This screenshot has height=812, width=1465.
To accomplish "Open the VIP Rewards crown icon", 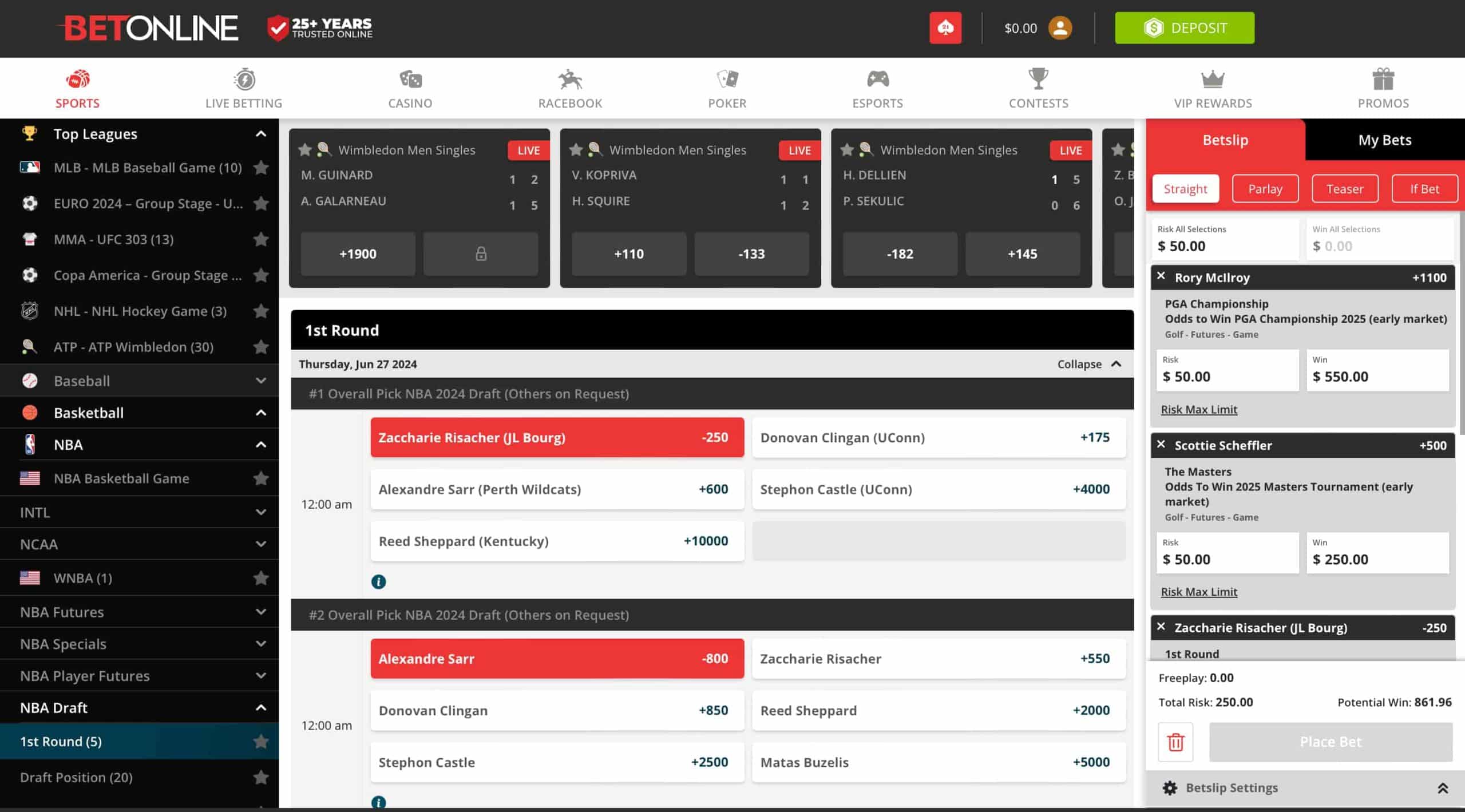I will point(1213,79).
